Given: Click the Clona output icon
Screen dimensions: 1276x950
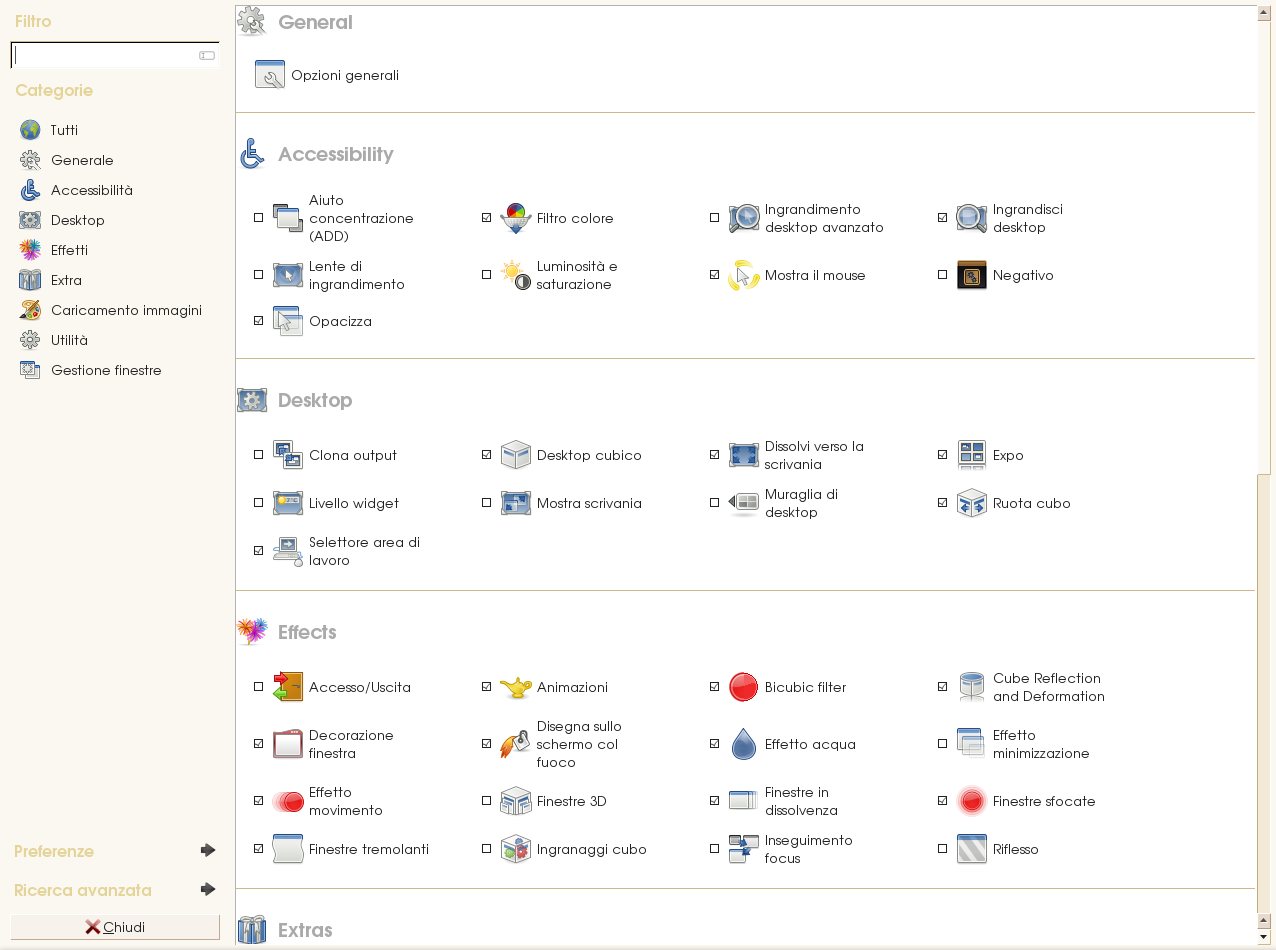Looking at the screenshot, I should click(x=288, y=455).
